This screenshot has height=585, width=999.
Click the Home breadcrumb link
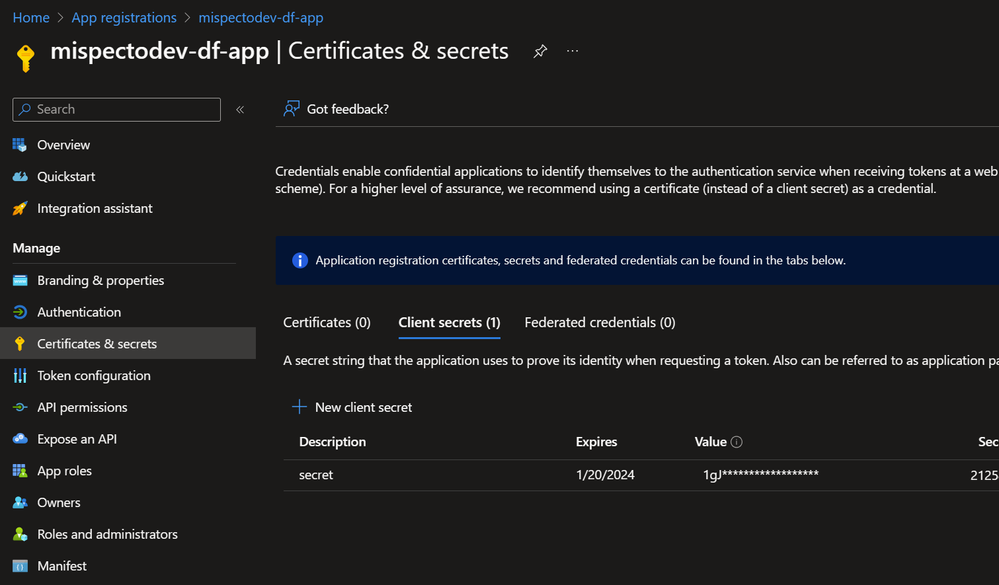[31, 18]
